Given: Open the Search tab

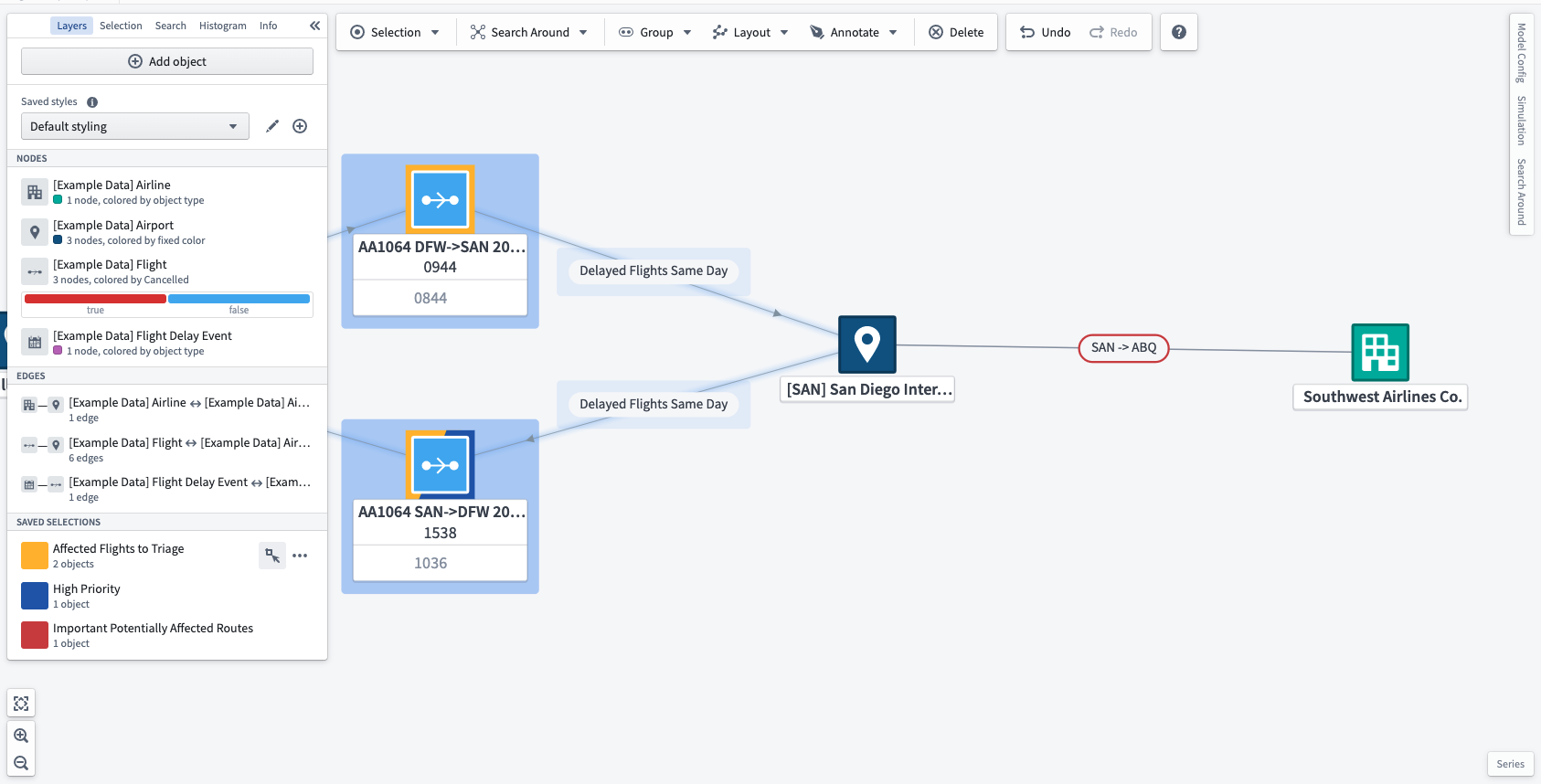Looking at the screenshot, I should [170, 26].
